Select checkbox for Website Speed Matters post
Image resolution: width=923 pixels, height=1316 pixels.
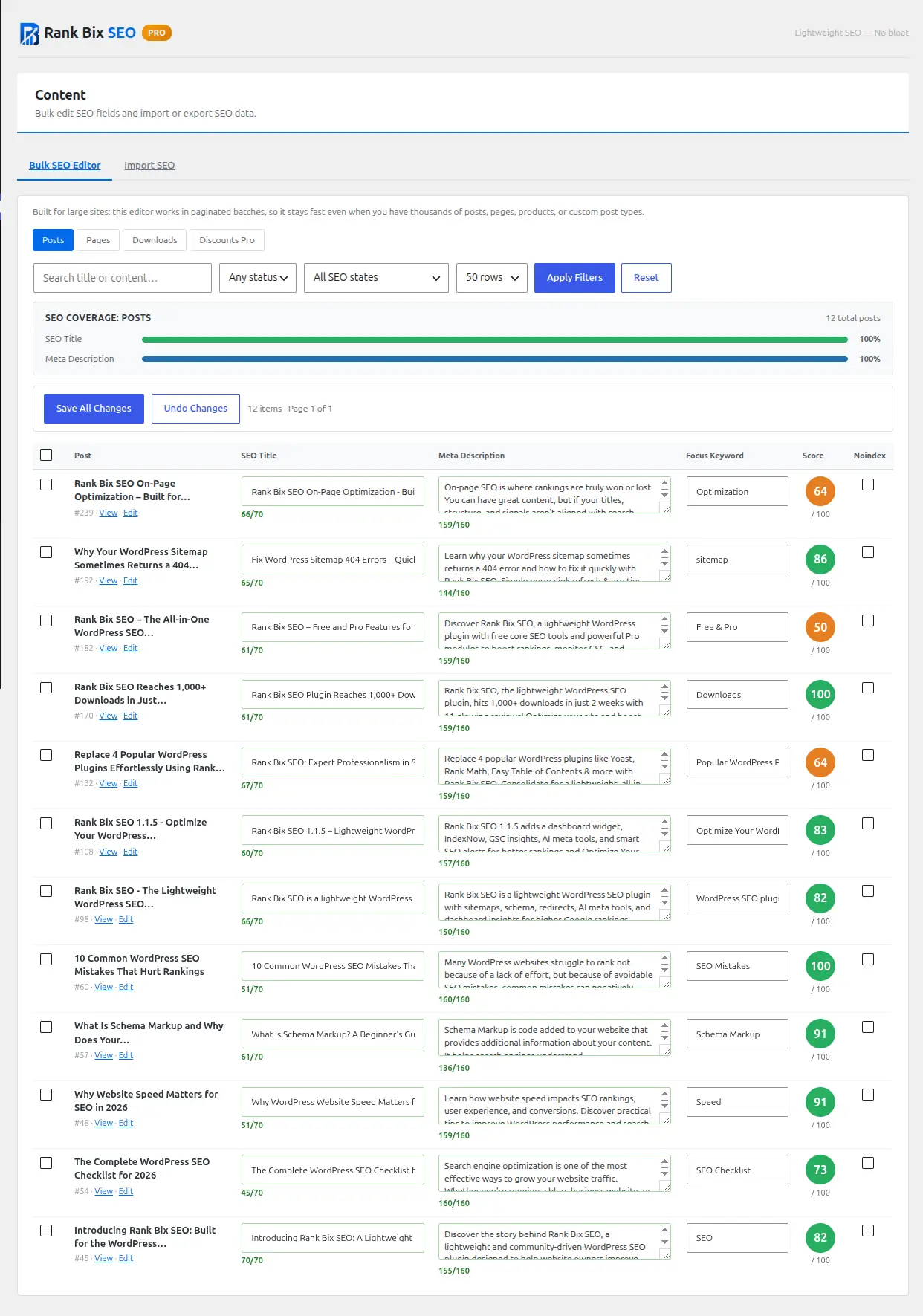(46, 1095)
